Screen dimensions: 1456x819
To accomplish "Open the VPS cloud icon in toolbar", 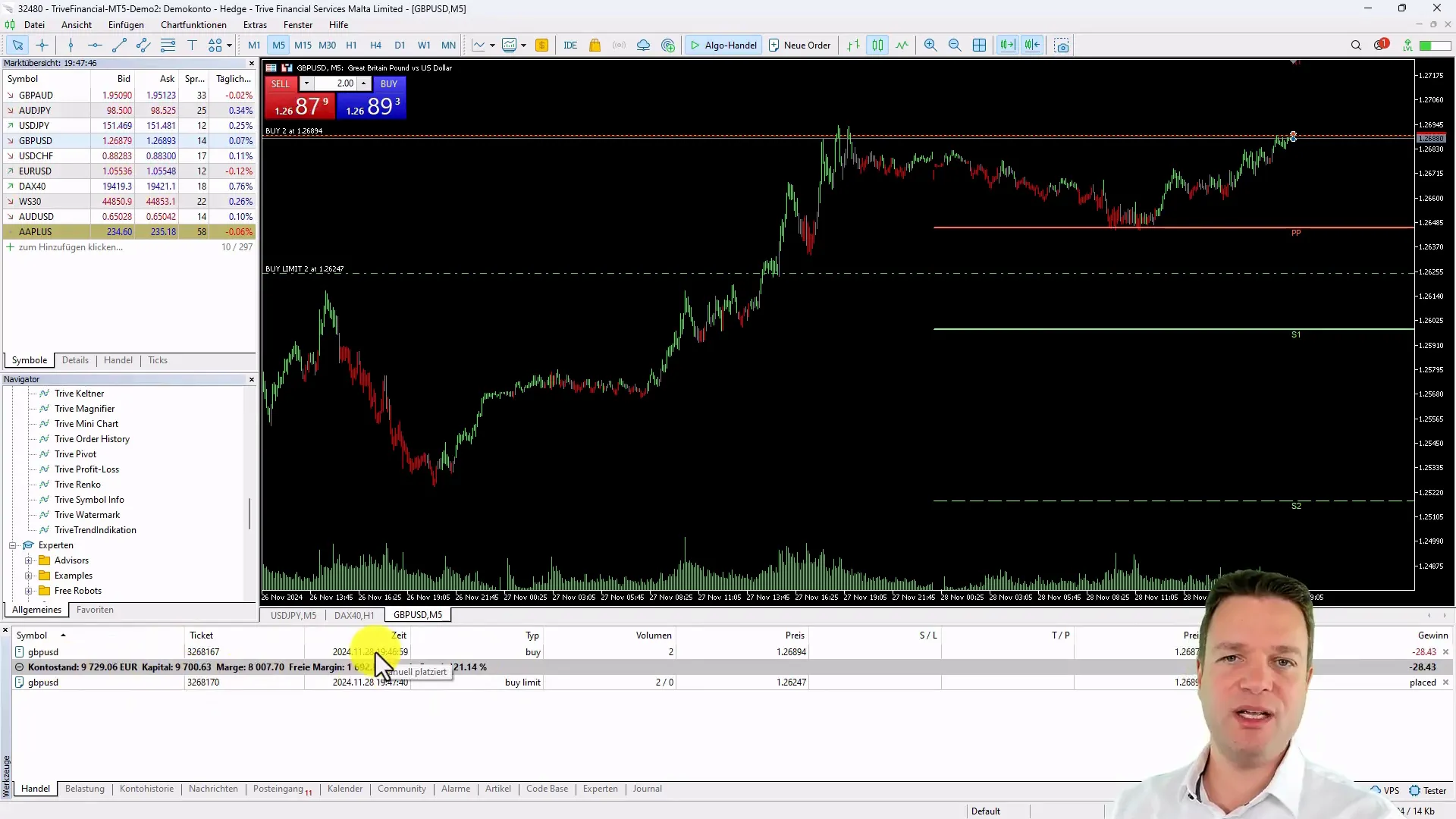I will click(643, 45).
